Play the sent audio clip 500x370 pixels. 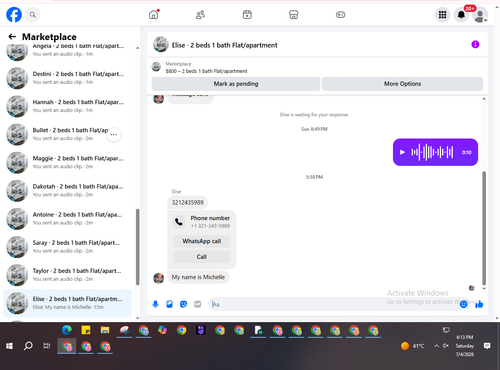[x=402, y=152]
